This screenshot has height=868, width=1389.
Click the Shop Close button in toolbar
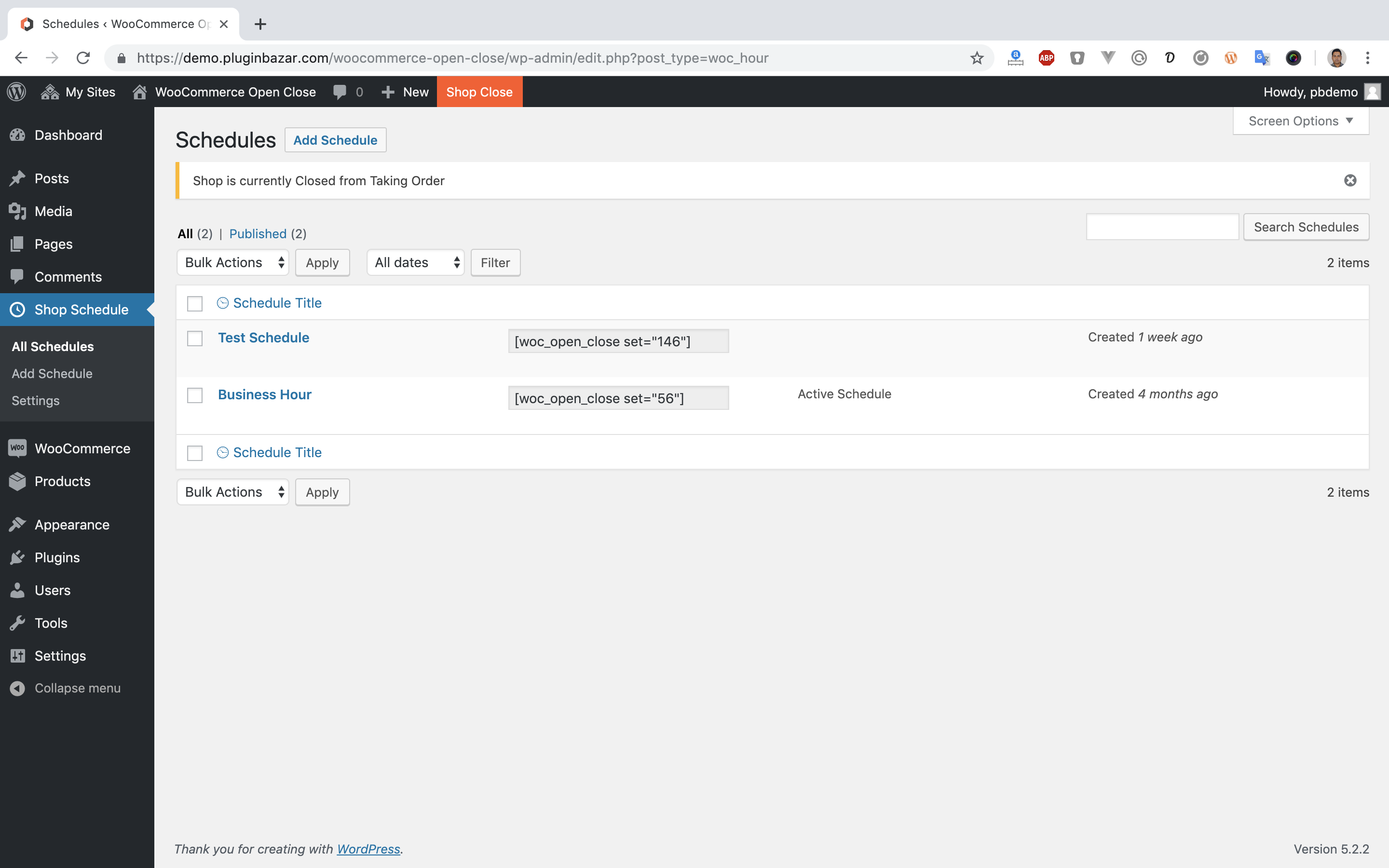[480, 92]
